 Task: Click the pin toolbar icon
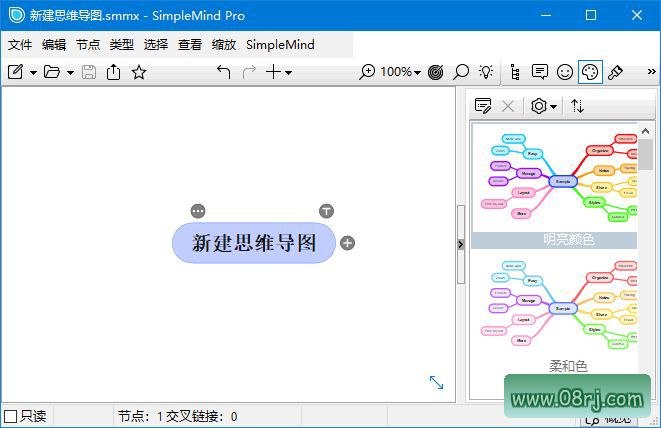615,72
